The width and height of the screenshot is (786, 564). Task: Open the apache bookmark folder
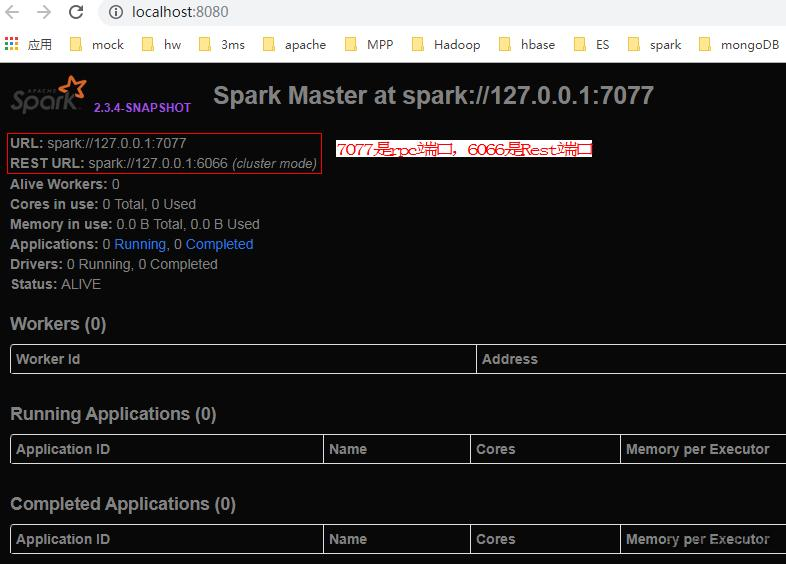tap(294, 45)
